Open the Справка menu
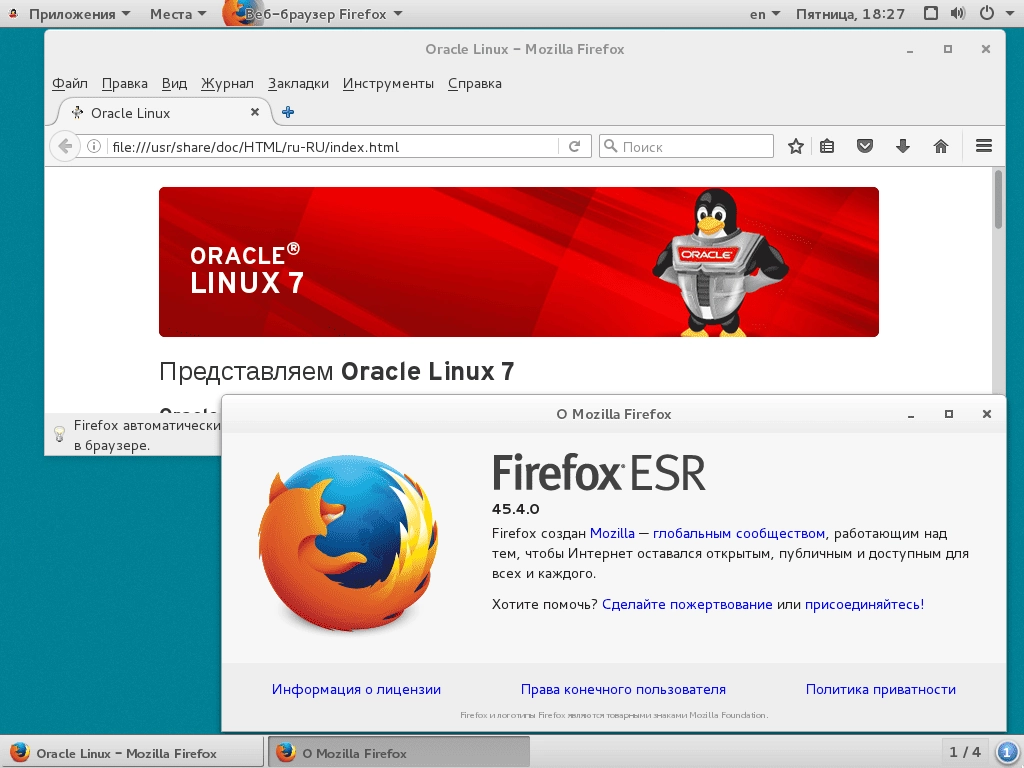1024x768 pixels. (475, 84)
